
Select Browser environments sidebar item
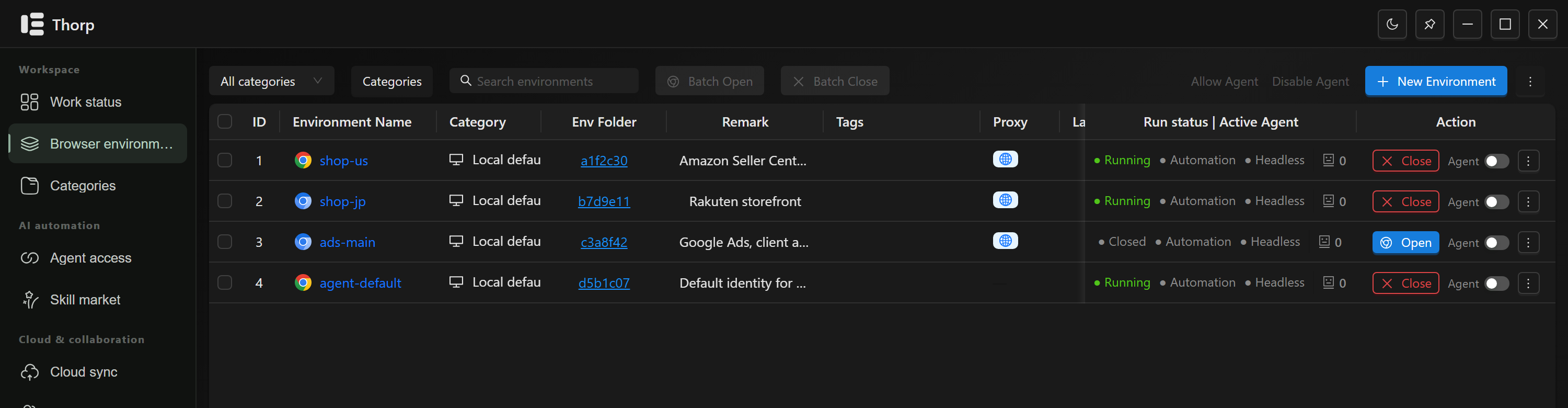[x=97, y=144]
